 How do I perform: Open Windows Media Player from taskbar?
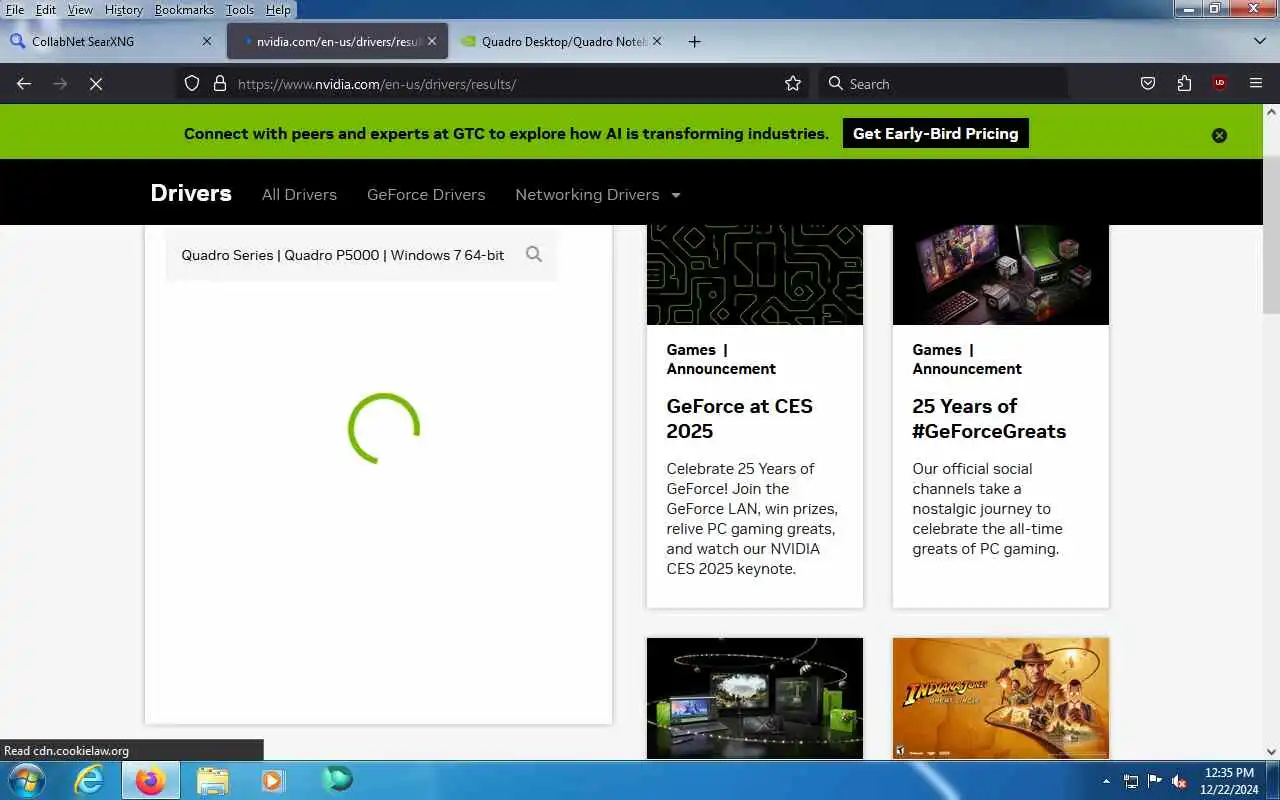point(273,780)
